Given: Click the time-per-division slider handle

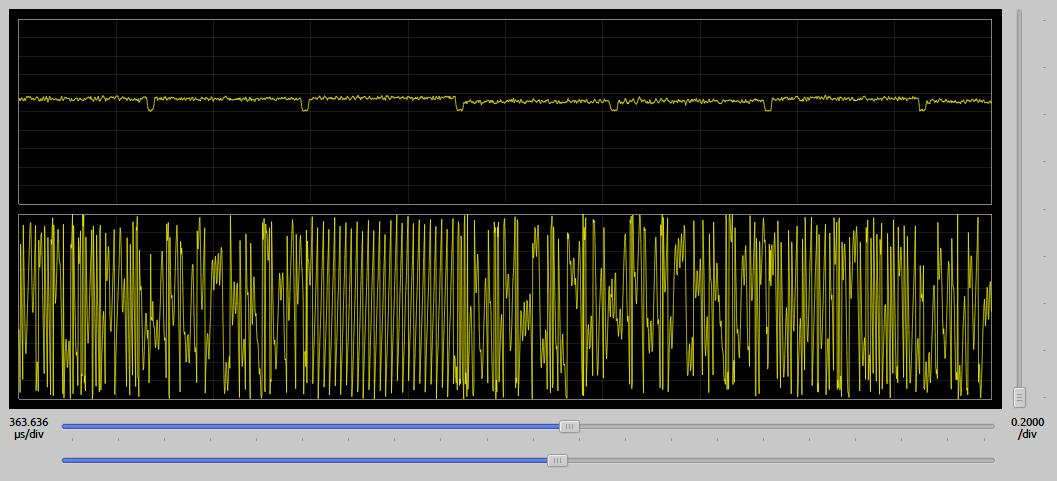Looking at the screenshot, I should [570, 426].
